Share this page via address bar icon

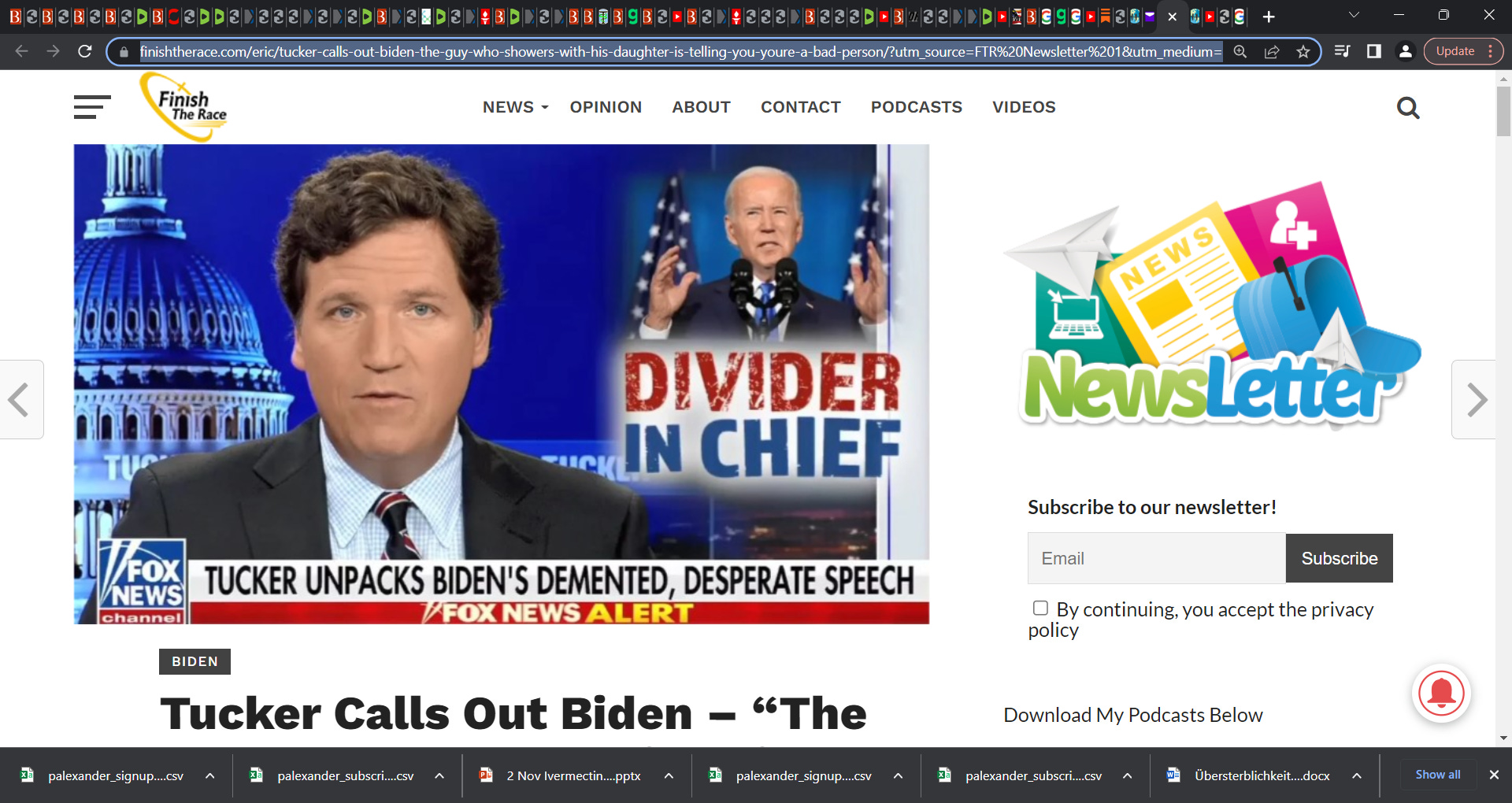click(1272, 52)
